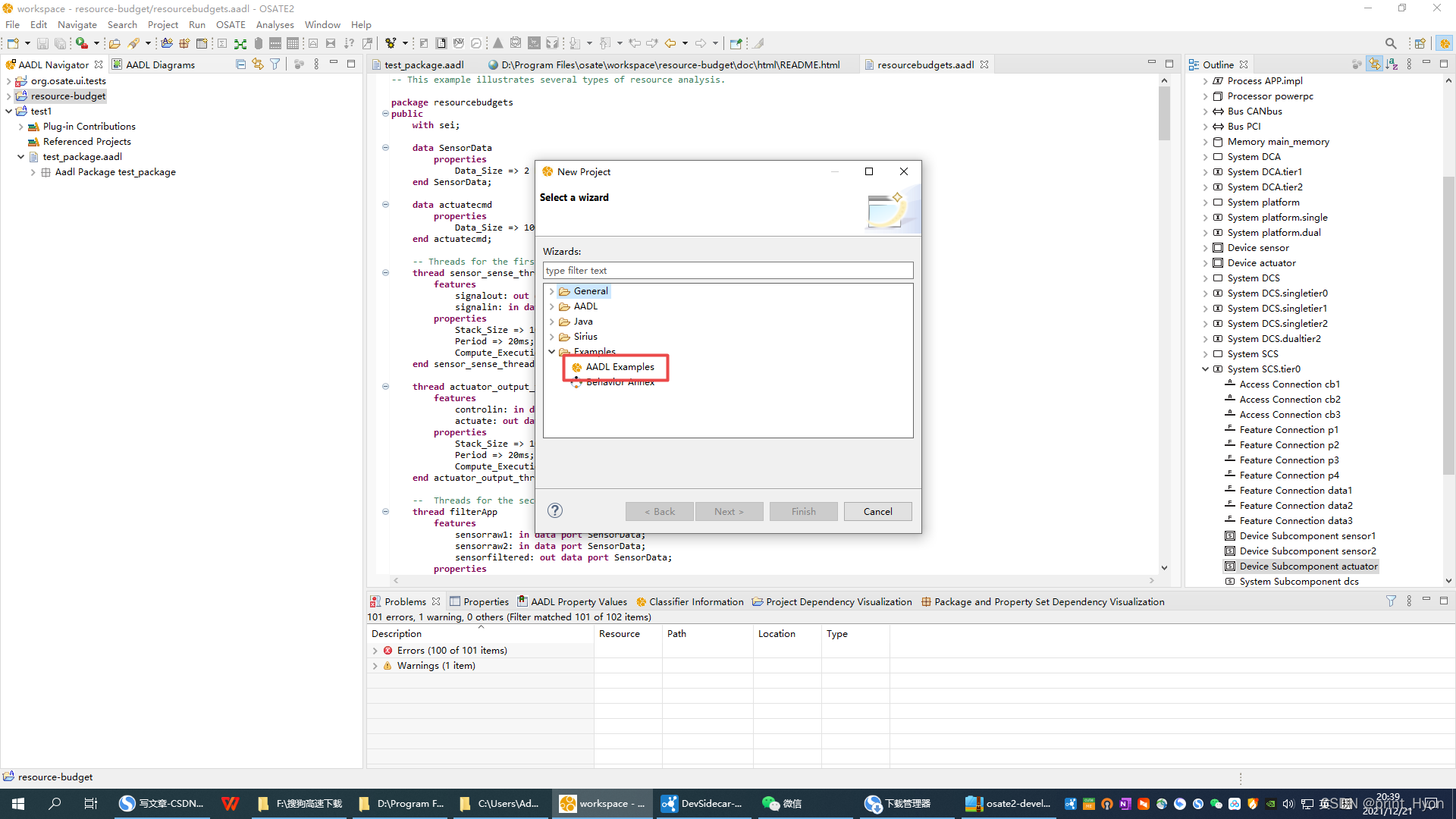Switch to the AADL Diagrams tab
Image resolution: width=1456 pixels, height=819 pixels.
point(160,64)
